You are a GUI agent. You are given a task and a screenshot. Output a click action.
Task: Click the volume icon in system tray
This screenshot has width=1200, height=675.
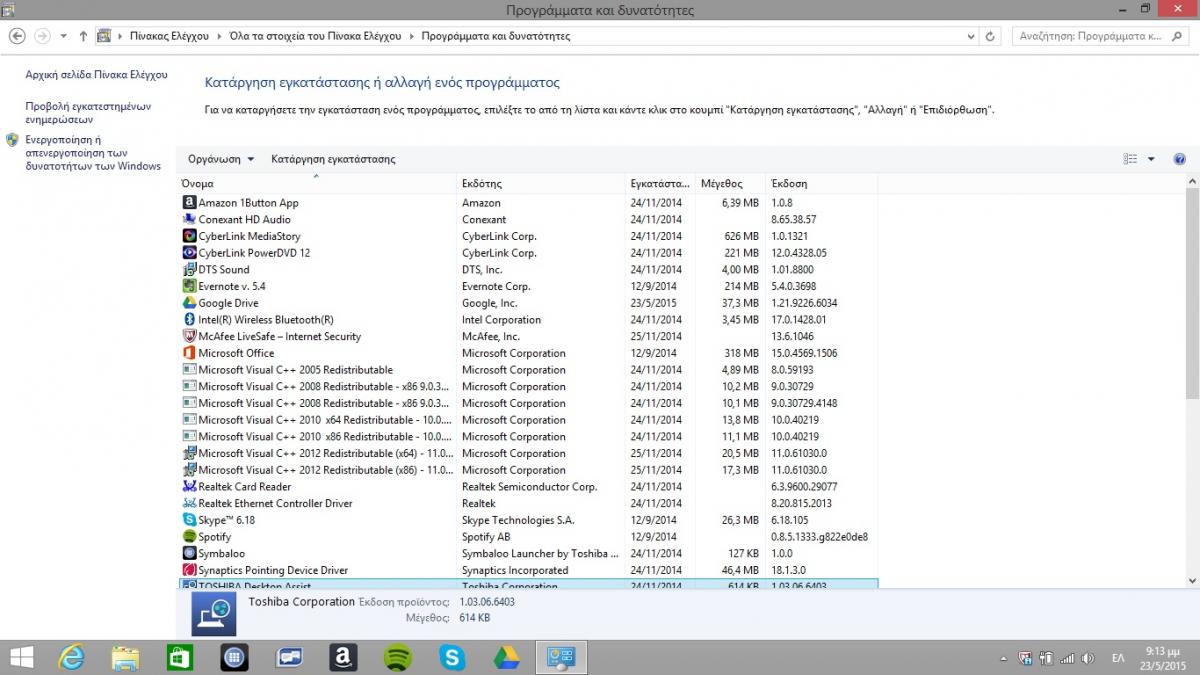click(1089, 658)
